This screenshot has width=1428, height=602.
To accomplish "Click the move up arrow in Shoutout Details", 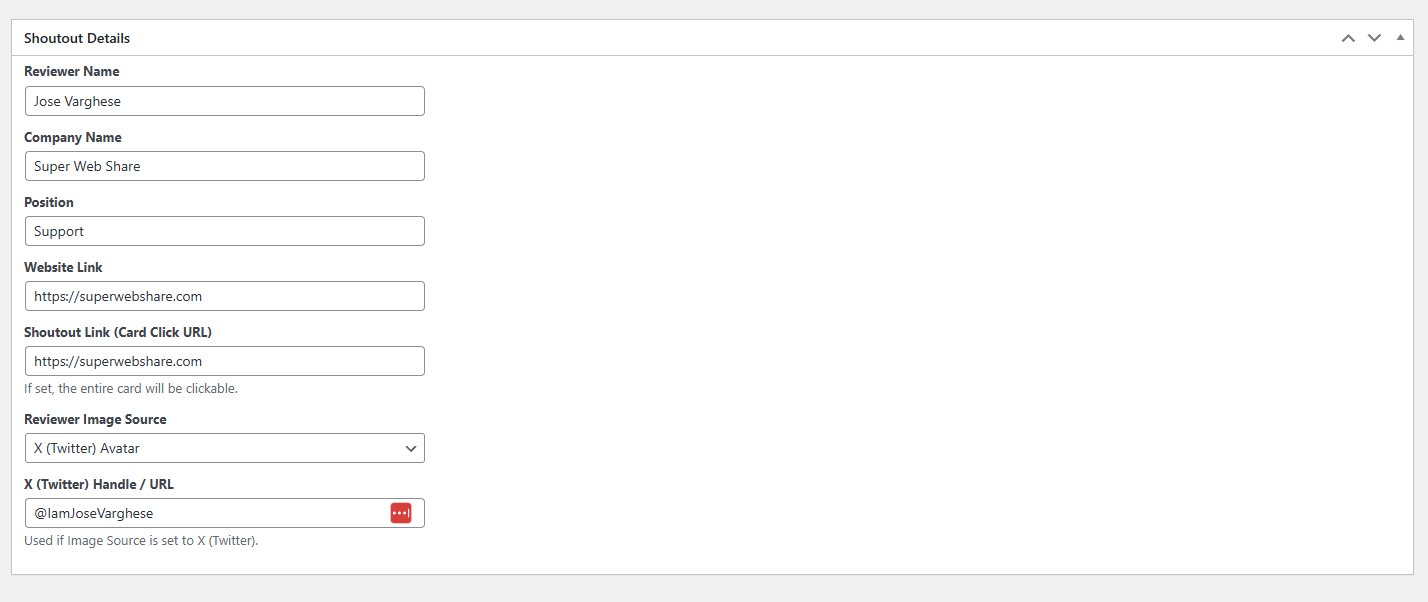I will [x=1348, y=38].
